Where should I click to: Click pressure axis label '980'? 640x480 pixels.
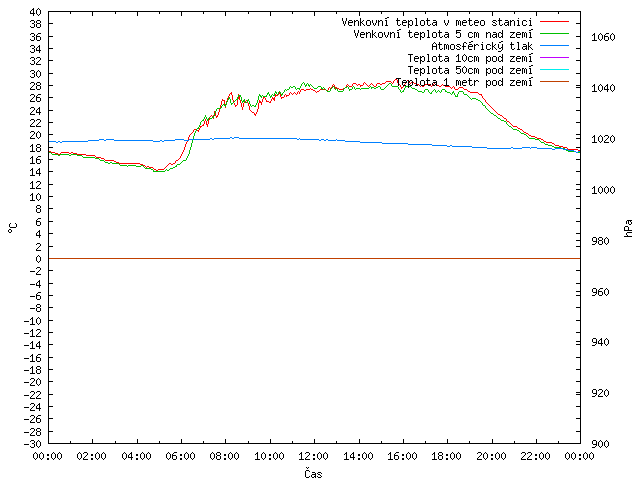(600, 241)
